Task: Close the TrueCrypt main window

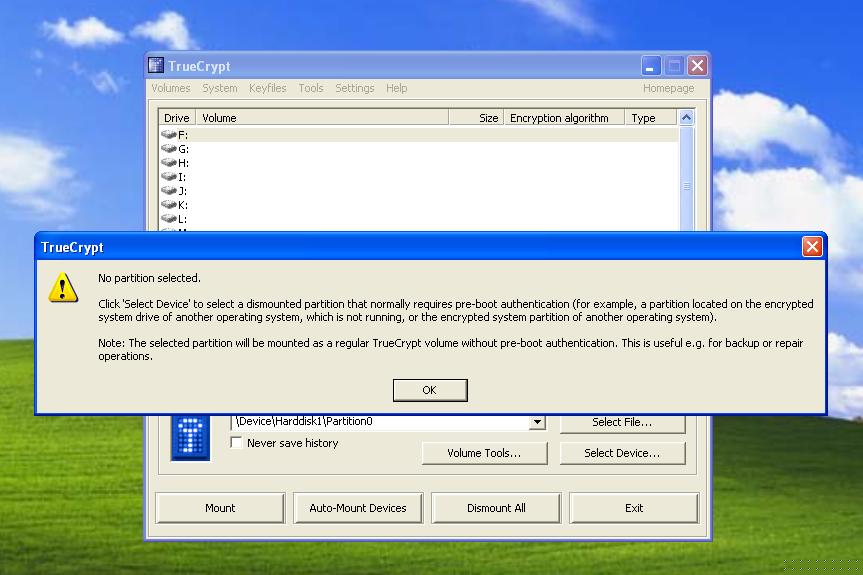Action: pyautogui.click(x=697, y=66)
